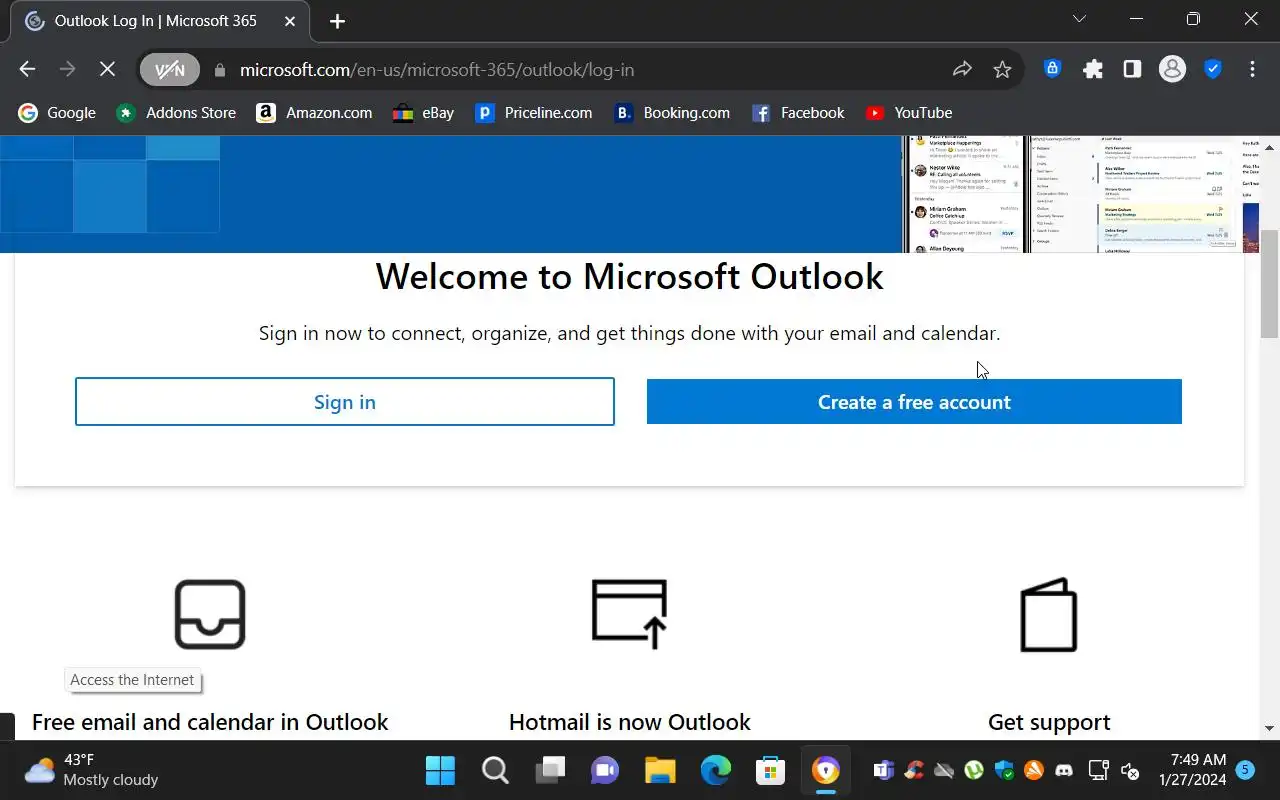This screenshot has width=1280, height=800.
Task: Stop loading the page
Action: [107, 69]
